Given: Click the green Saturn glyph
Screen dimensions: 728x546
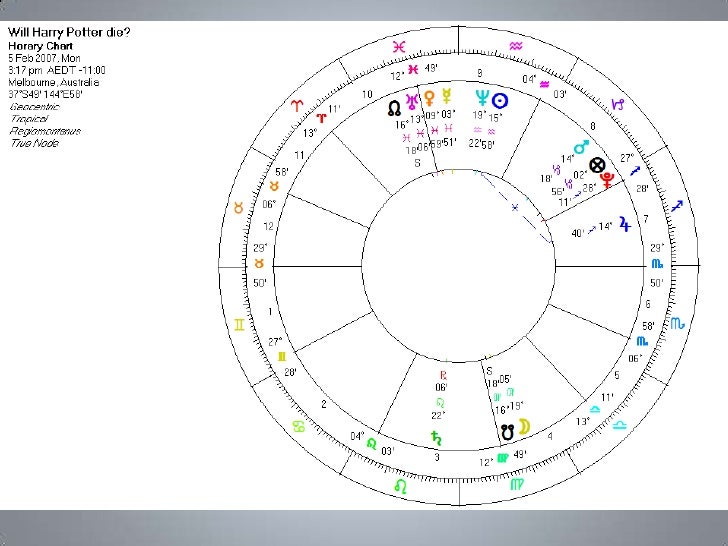Looking at the screenshot, I should pyautogui.click(x=436, y=438).
